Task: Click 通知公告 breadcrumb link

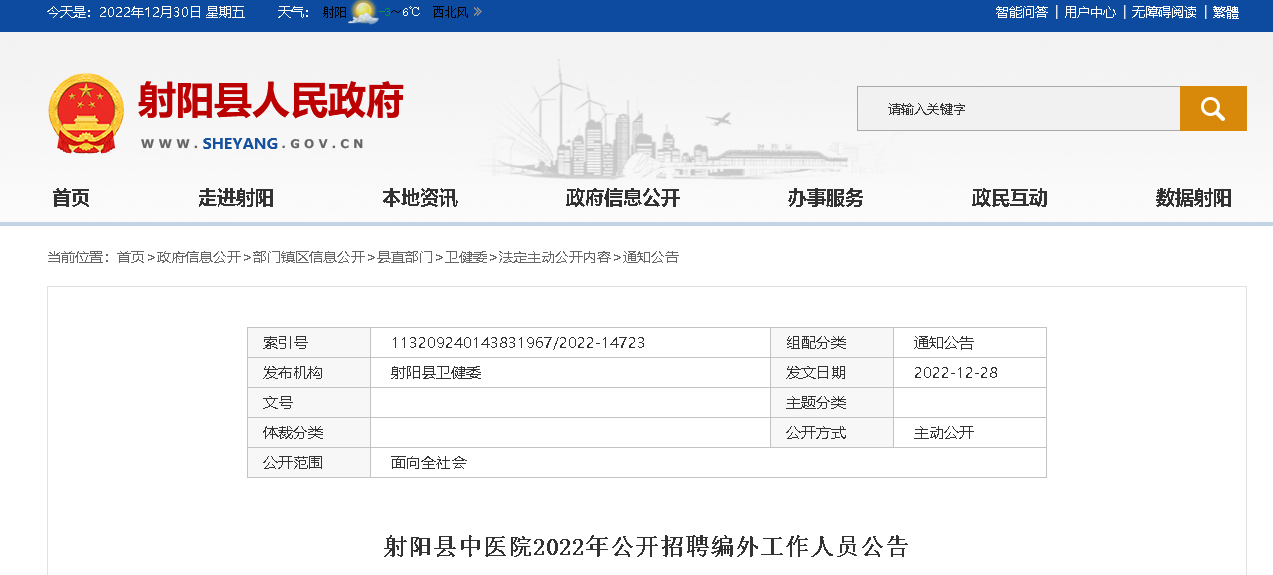Action: 651,257
